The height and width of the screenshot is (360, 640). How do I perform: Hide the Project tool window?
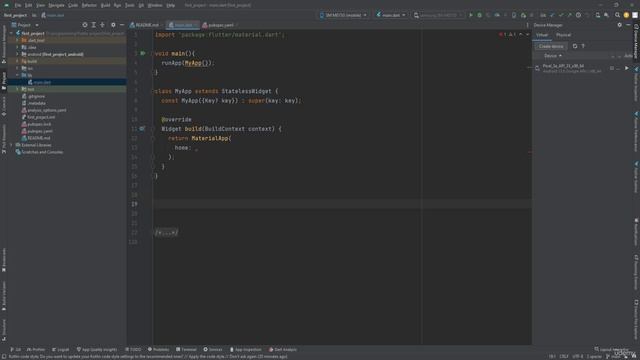[122, 25]
